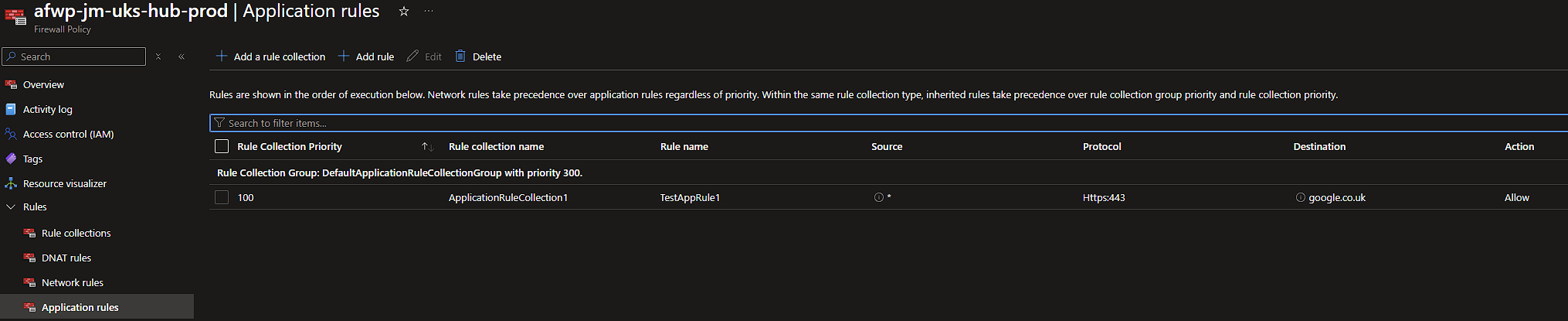
Task: Sort by Rule Collection Priority arrow
Action: point(426,146)
